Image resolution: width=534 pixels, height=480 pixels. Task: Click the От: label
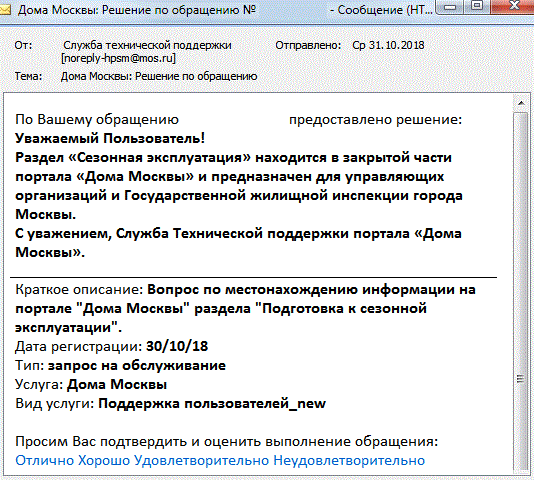pyautogui.click(x=23, y=45)
